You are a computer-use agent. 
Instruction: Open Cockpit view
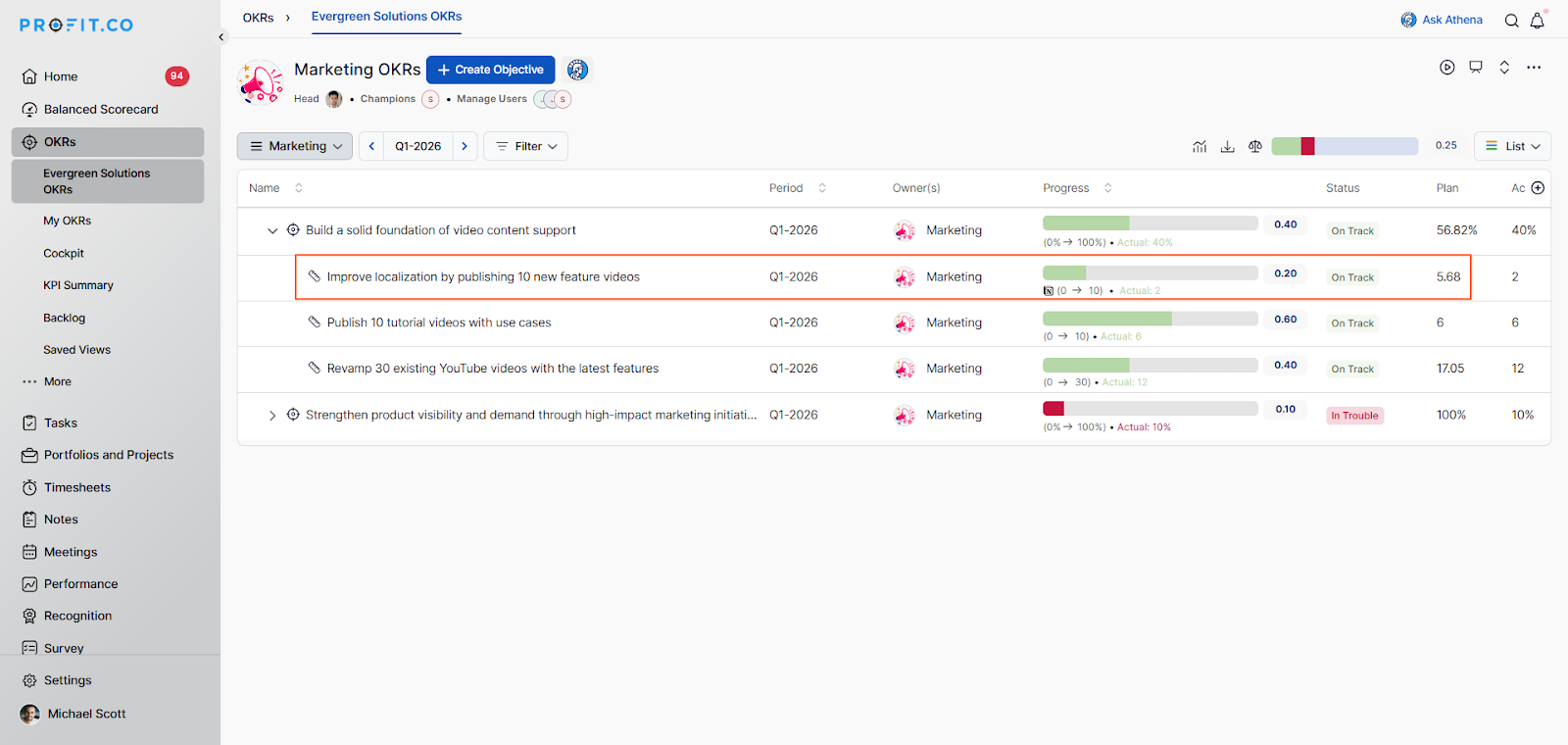(x=64, y=253)
